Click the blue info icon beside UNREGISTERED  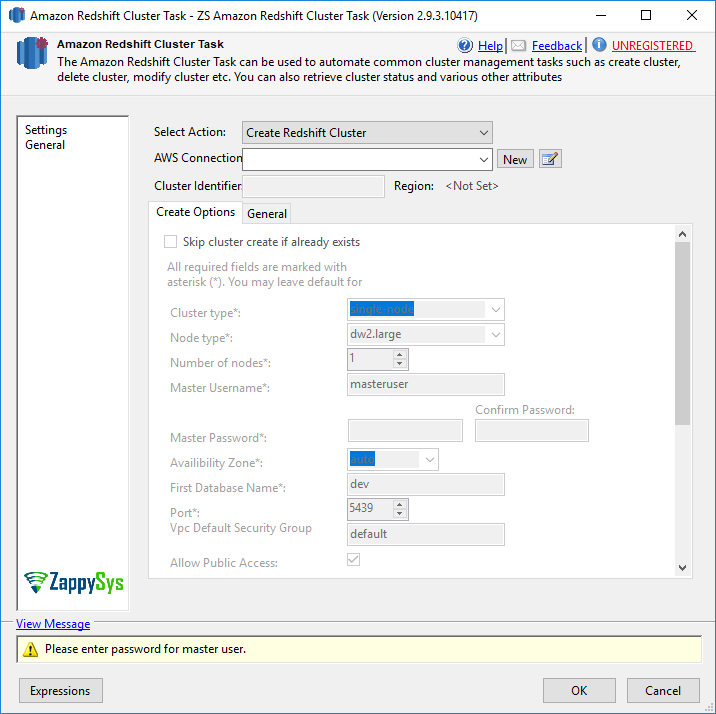(x=599, y=44)
